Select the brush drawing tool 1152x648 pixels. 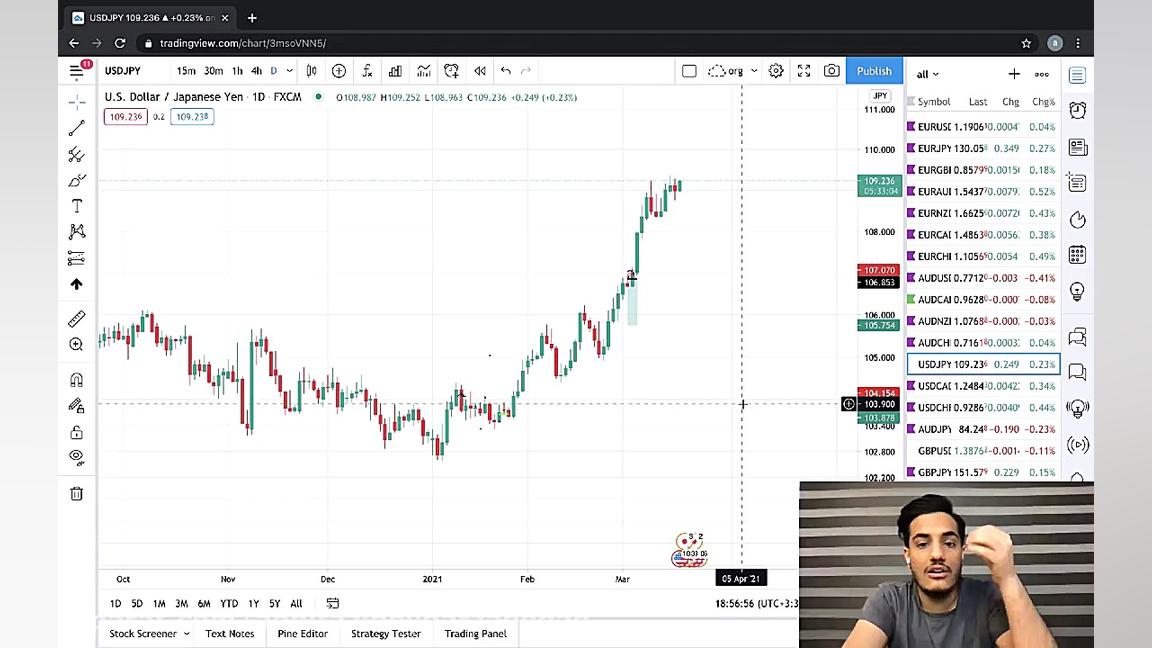tap(76, 180)
